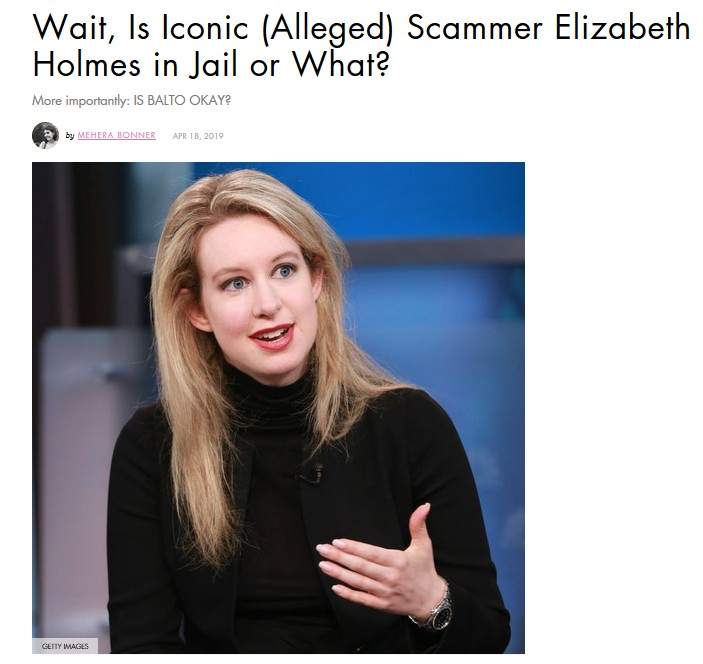Select the 'Holmes in Jail or What?' line

pos(211,65)
